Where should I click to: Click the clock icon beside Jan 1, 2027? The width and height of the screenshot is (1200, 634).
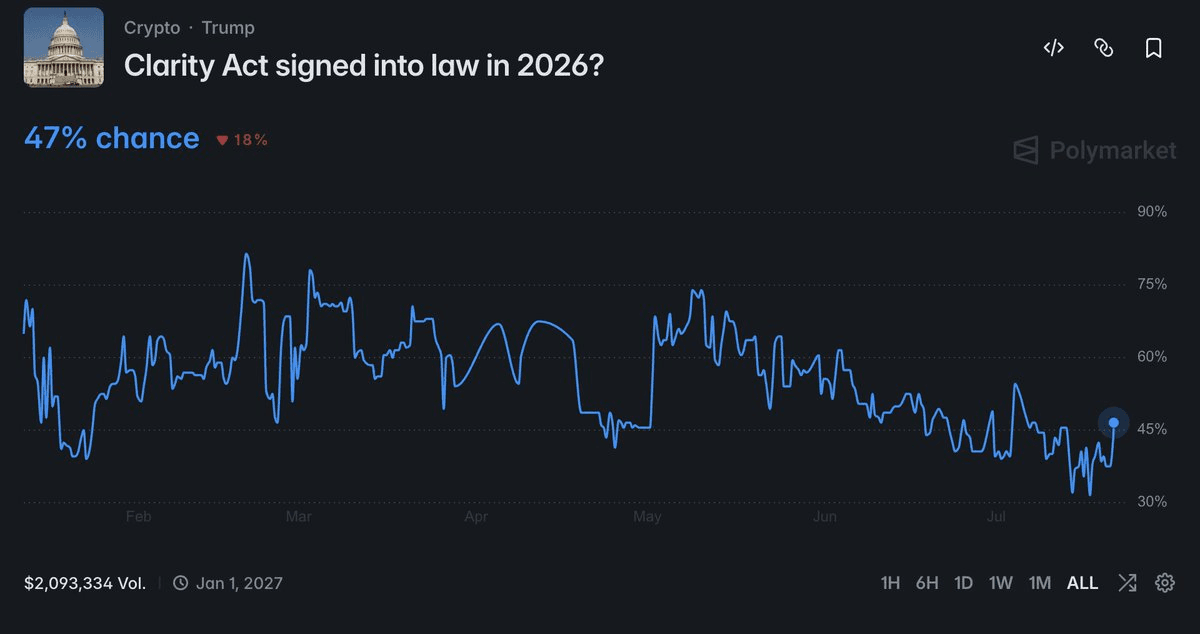tap(181, 582)
